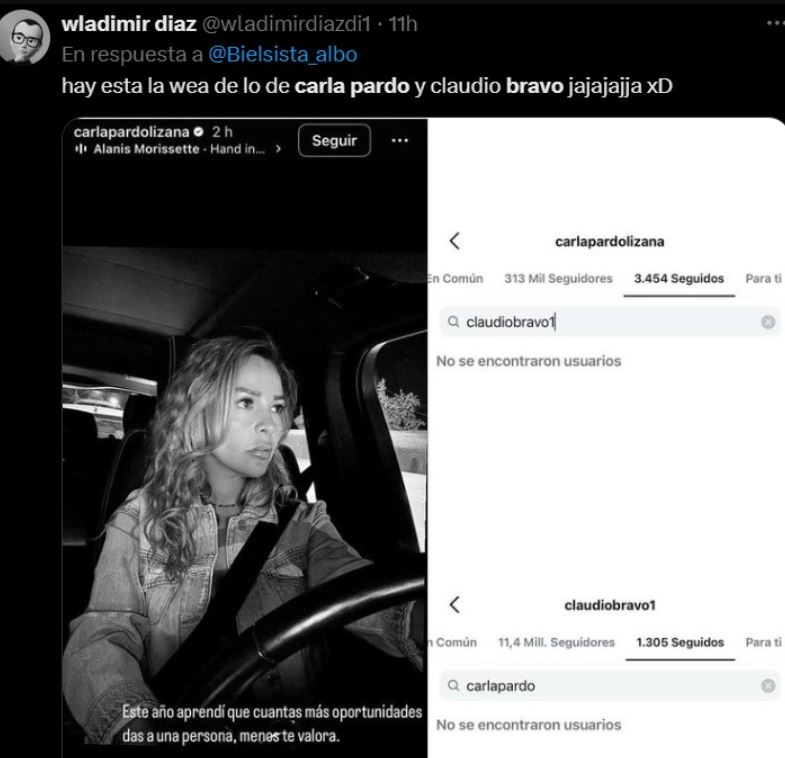Select the 313 Mil Seguidores tab

558,278
